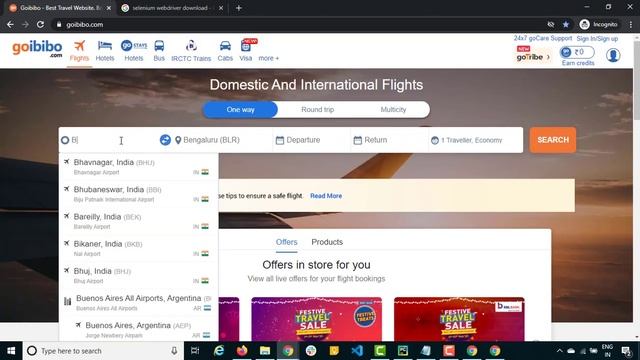The height and width of the screenshot is (360, 640).
Task: Open the user profile avatar
Action: click(613, 55)
